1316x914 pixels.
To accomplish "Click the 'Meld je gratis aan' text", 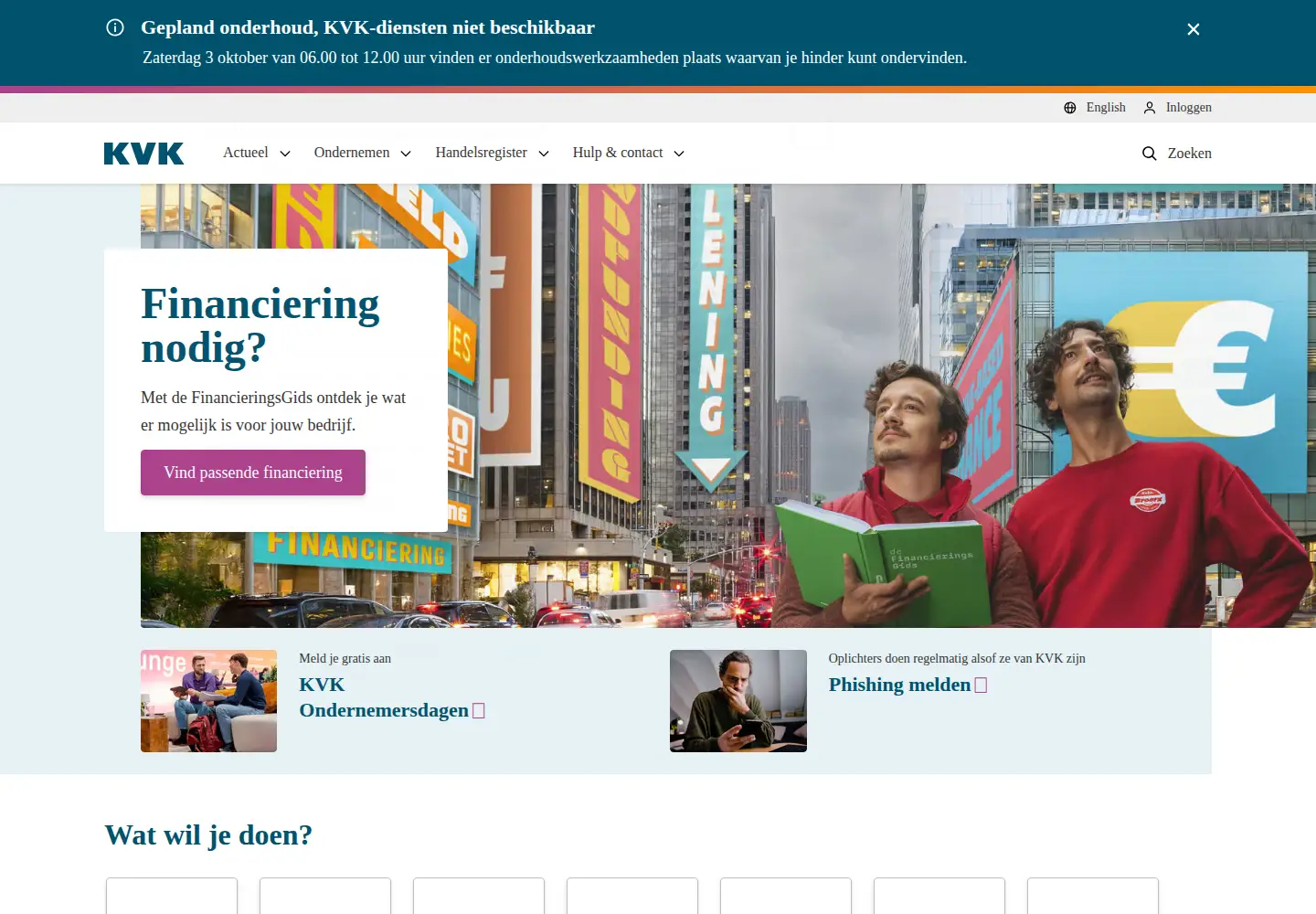I will click(x=345, y=659).
